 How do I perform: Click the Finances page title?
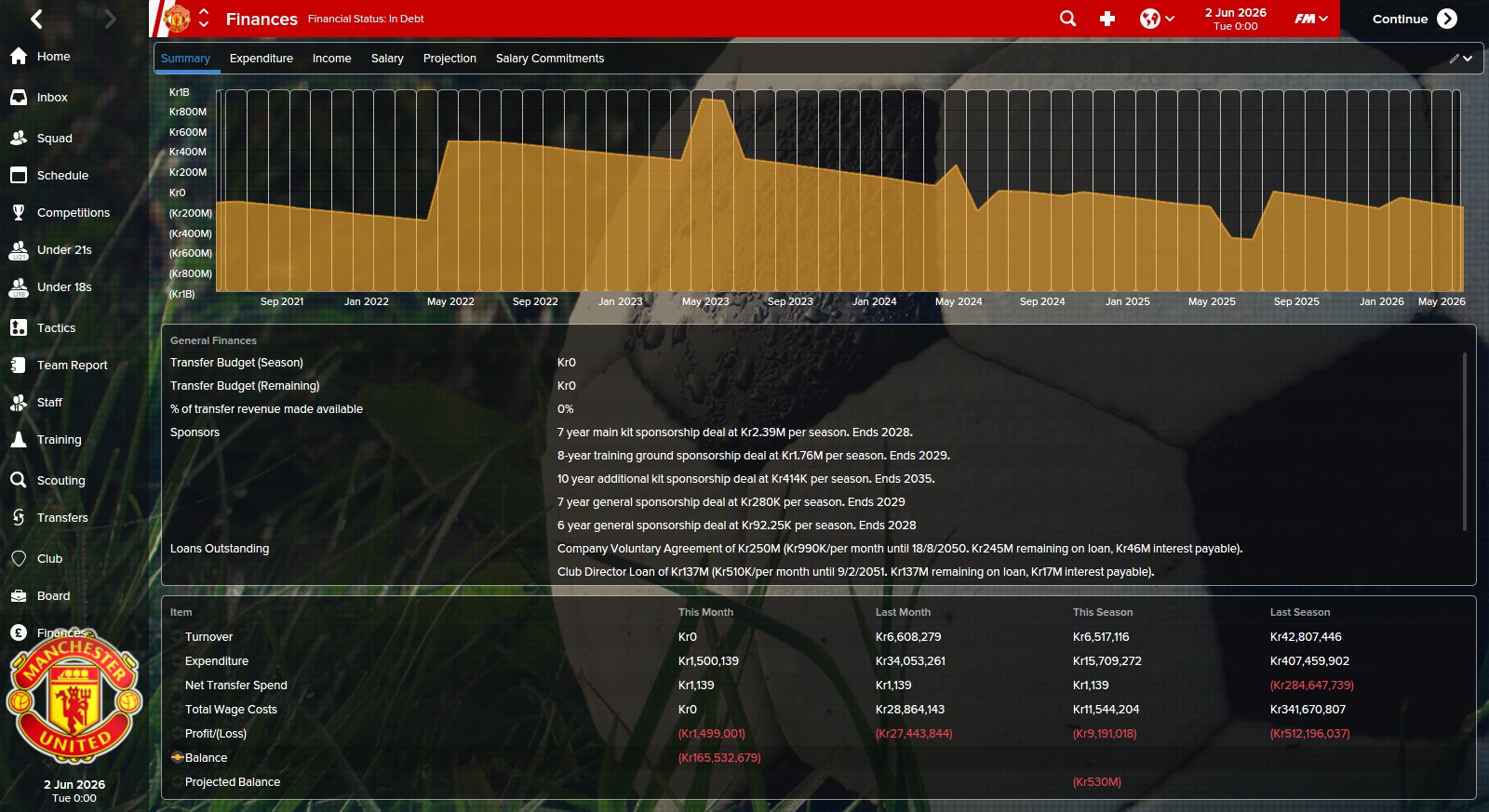tap(262, 19)
